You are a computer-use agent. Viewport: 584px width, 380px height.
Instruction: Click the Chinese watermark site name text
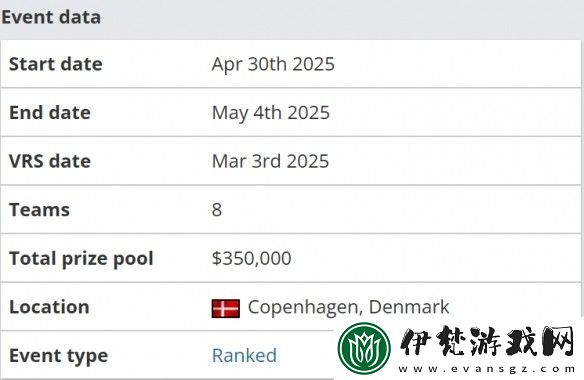[x=488, y=341]
